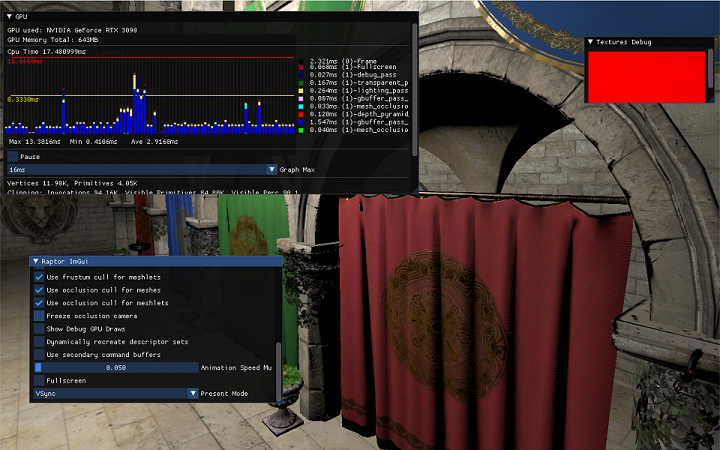Click the '0.120ms (1)-depth_pyramid' legend text
Viewport: 720px width, 450px height.
(359, 114)
